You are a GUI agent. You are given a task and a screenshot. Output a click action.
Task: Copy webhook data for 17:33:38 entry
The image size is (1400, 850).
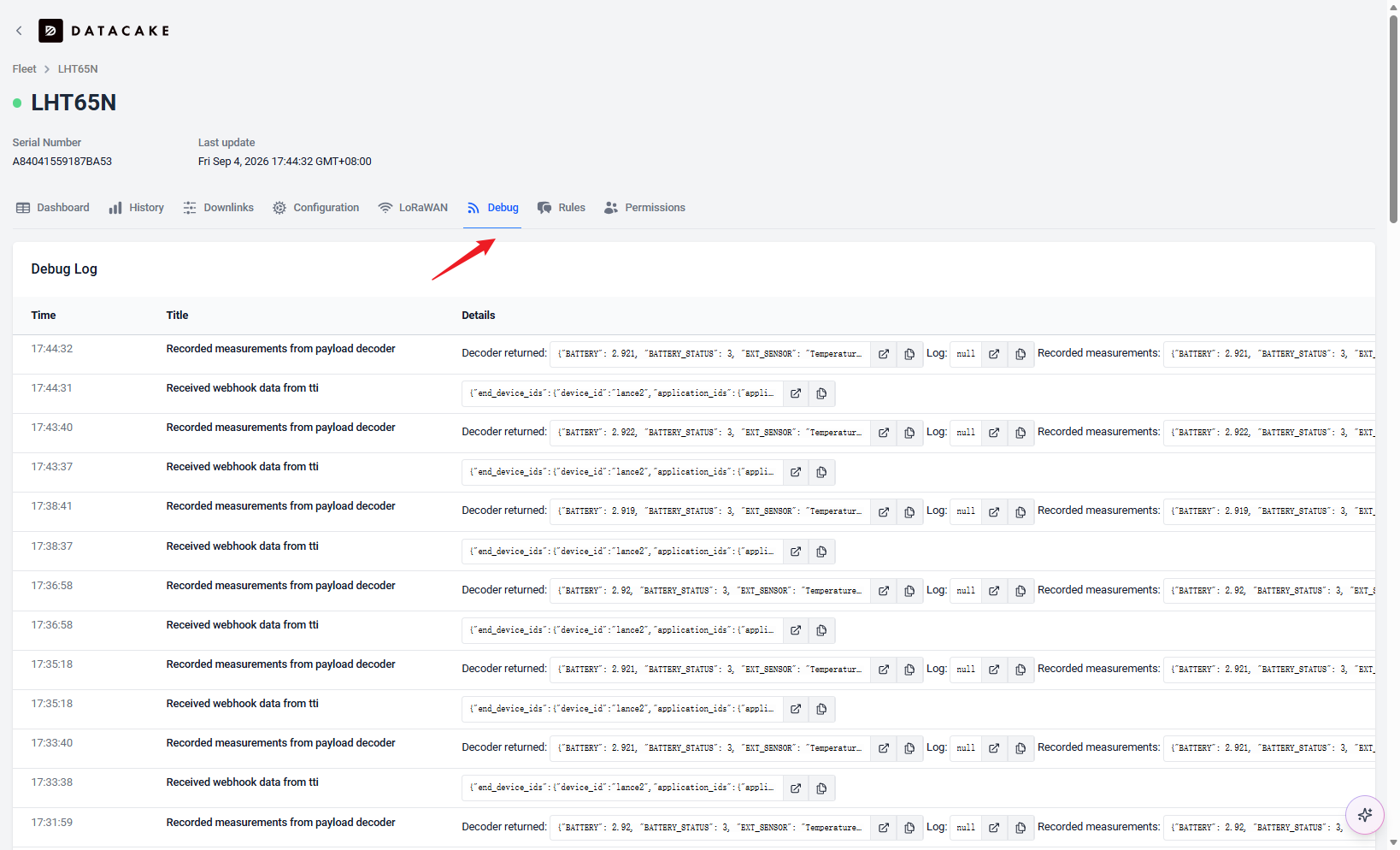[821, 788]
